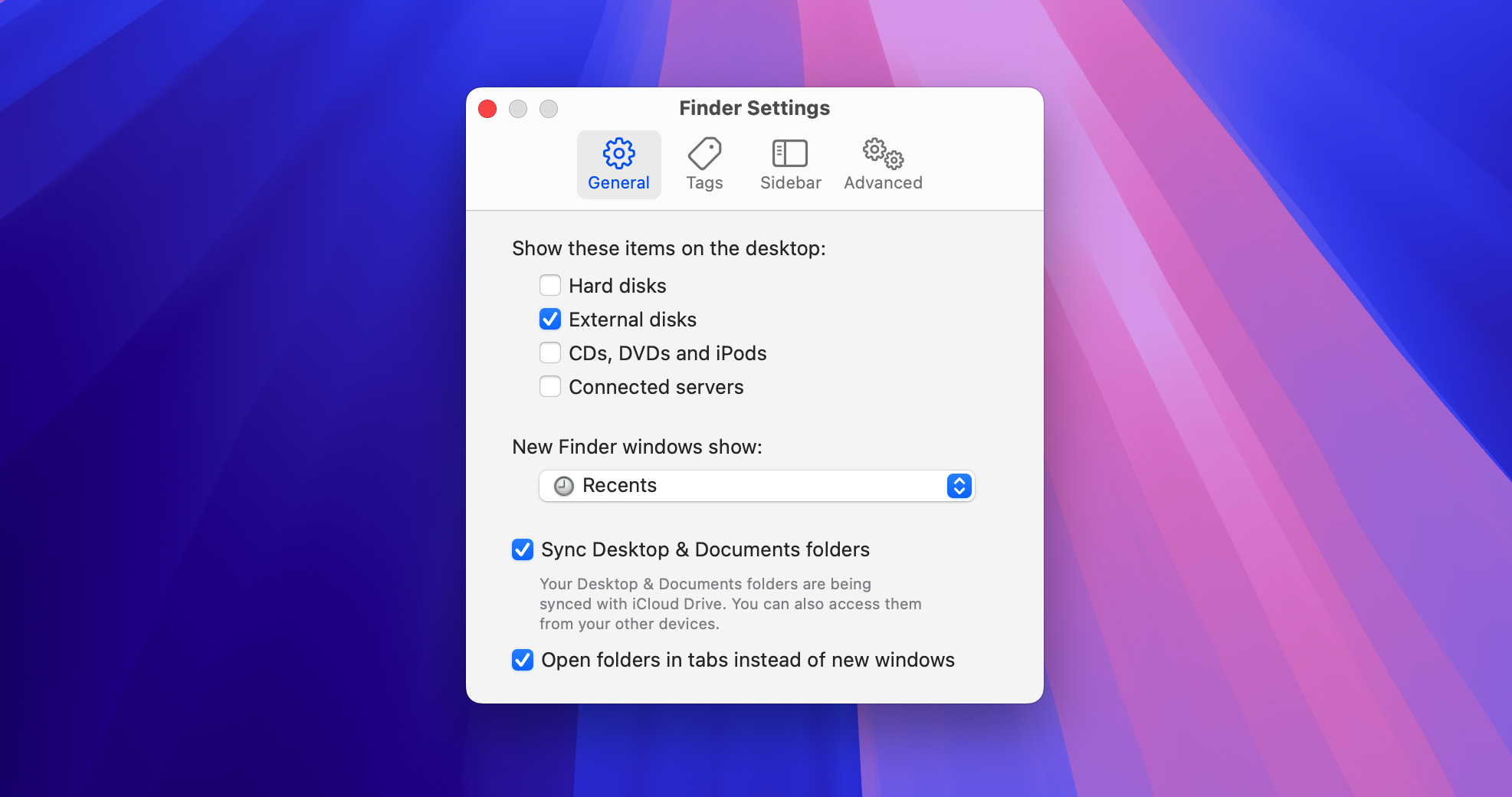1512x797 pixels.
Task: Click the greyed-out zoom window button
Action: click(549, 109)
